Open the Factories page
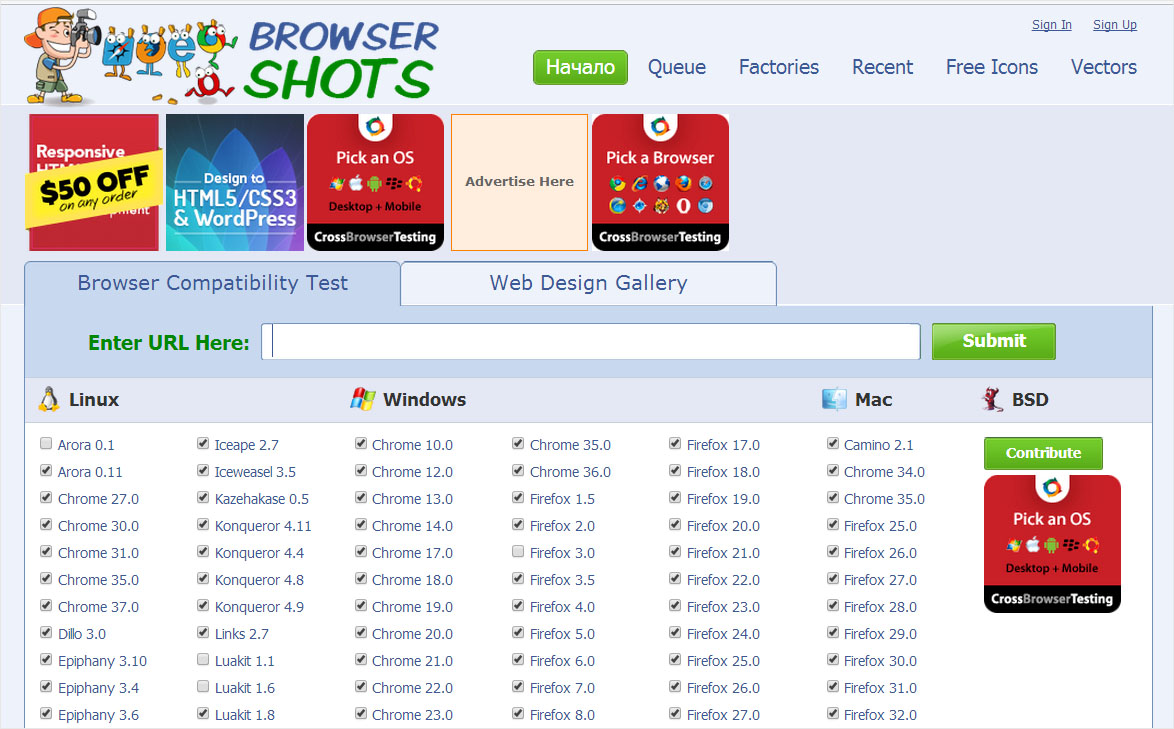The width and height of the screenshot is (1174, 729). (779, 67)
